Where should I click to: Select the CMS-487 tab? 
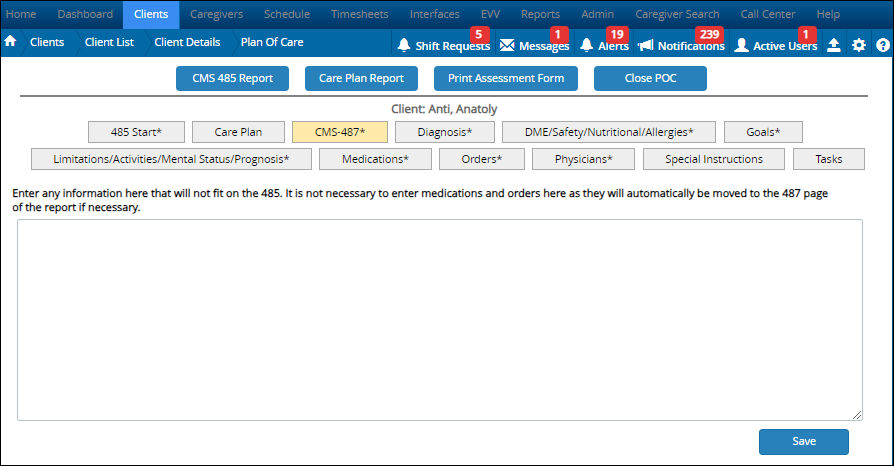pos(340,132)
